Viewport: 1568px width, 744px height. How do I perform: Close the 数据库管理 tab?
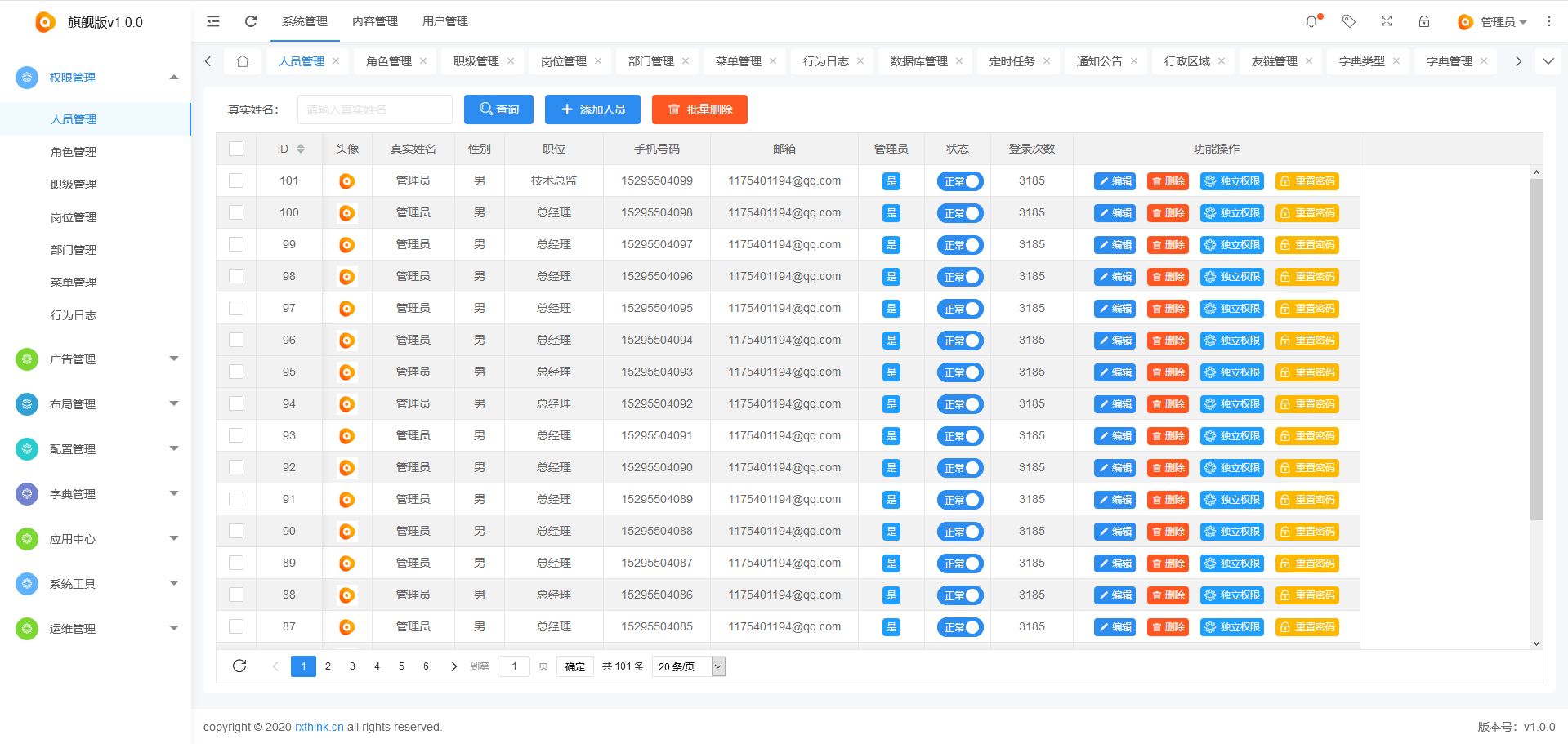[x=959, y=61]
